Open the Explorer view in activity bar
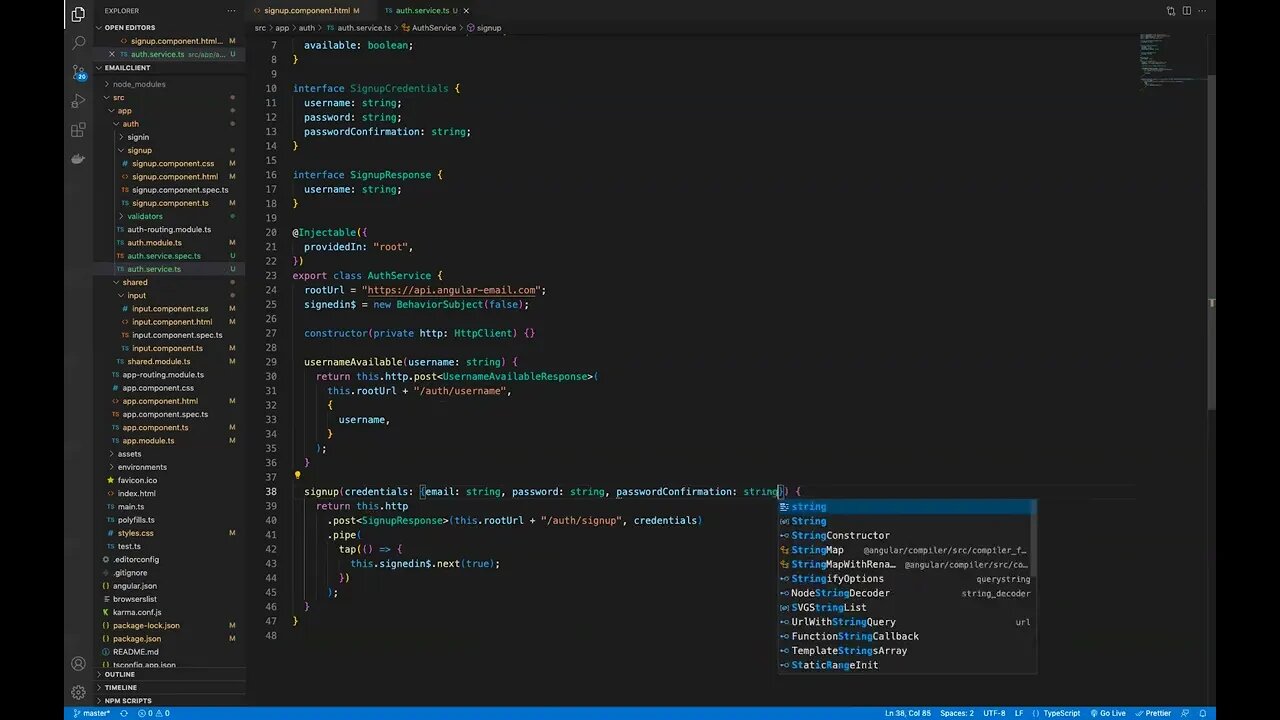 [78, 14]
